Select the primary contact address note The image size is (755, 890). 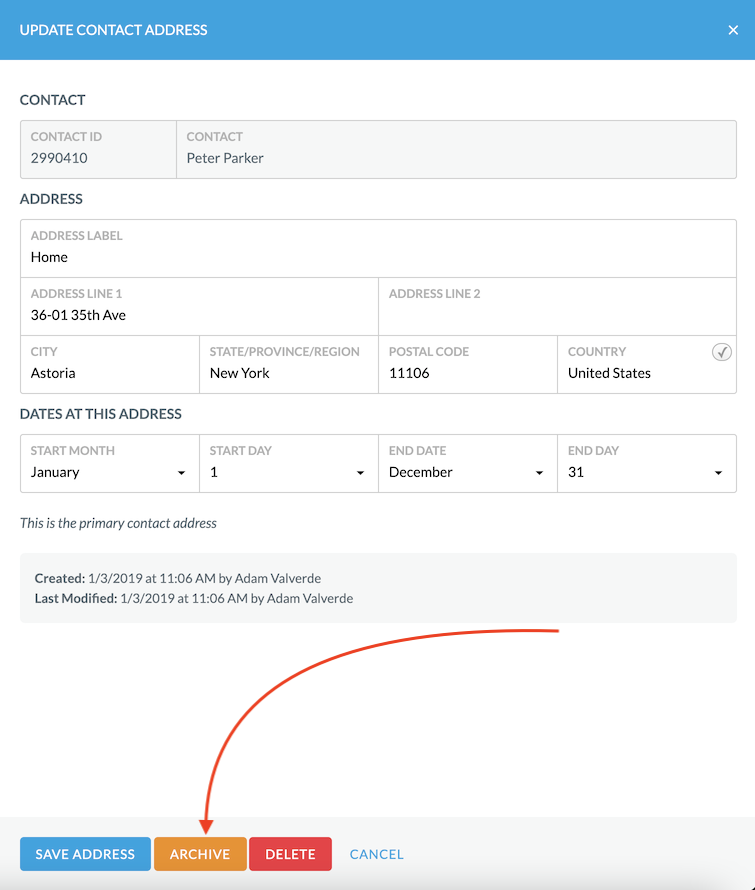pyautogui.click(x=118, y=523)
